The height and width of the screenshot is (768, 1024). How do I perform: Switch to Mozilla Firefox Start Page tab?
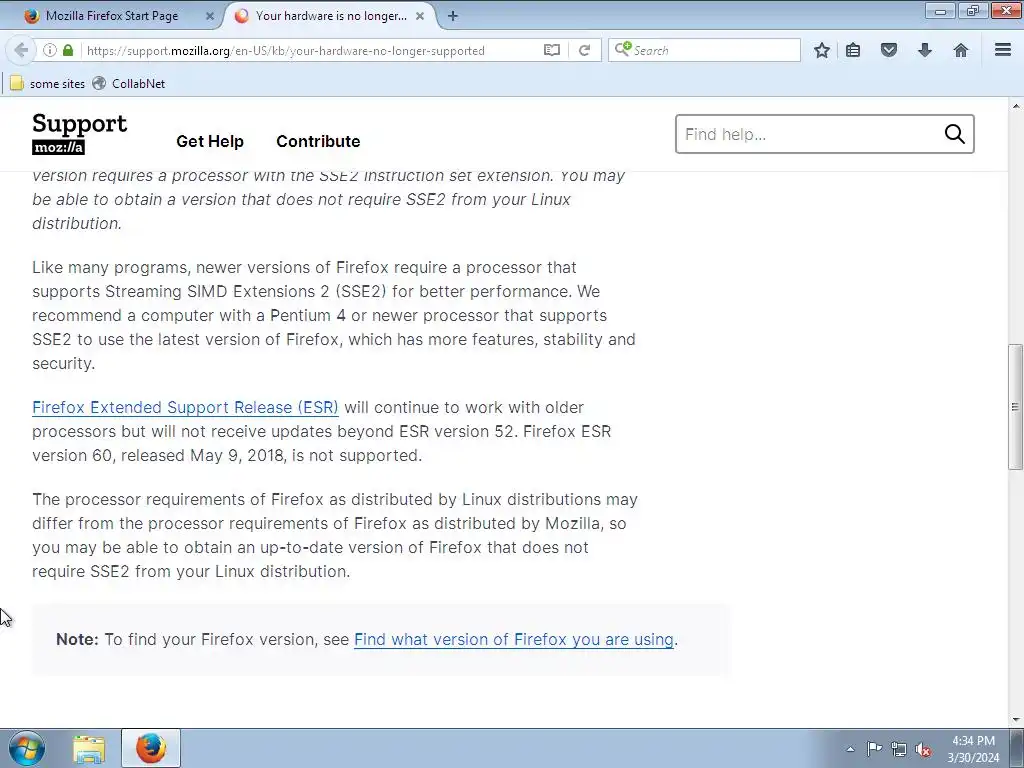pyautogui.click(x=111, y=16)
